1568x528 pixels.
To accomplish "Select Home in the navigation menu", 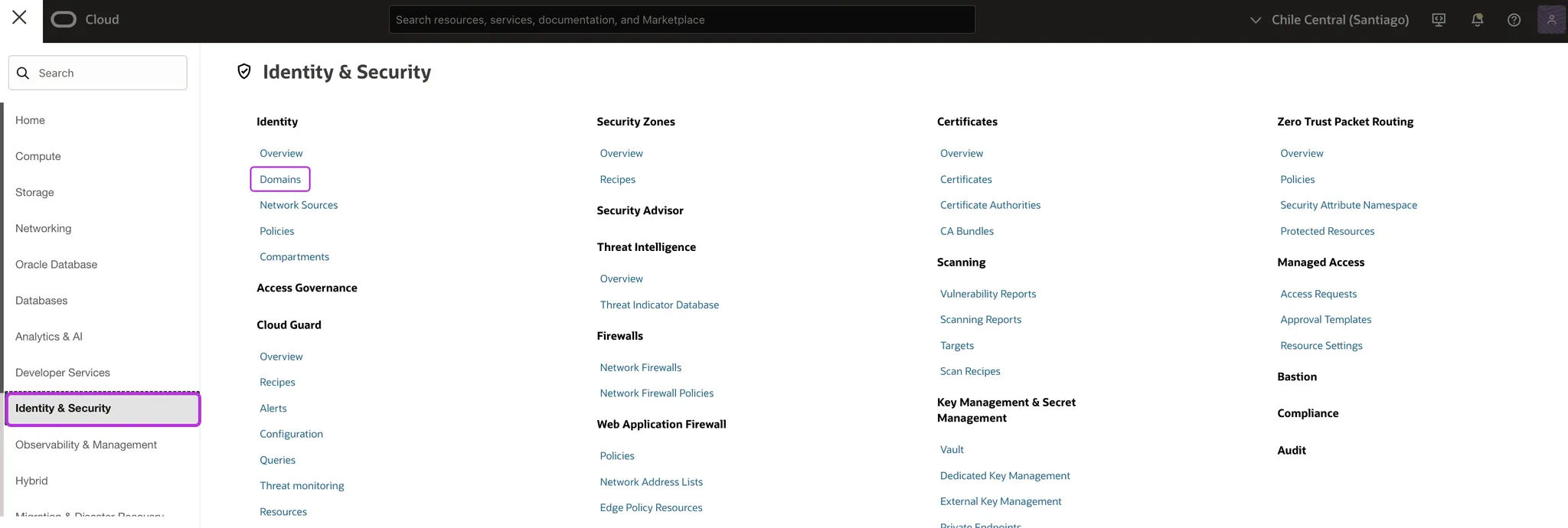I will (x=30, y=120).
